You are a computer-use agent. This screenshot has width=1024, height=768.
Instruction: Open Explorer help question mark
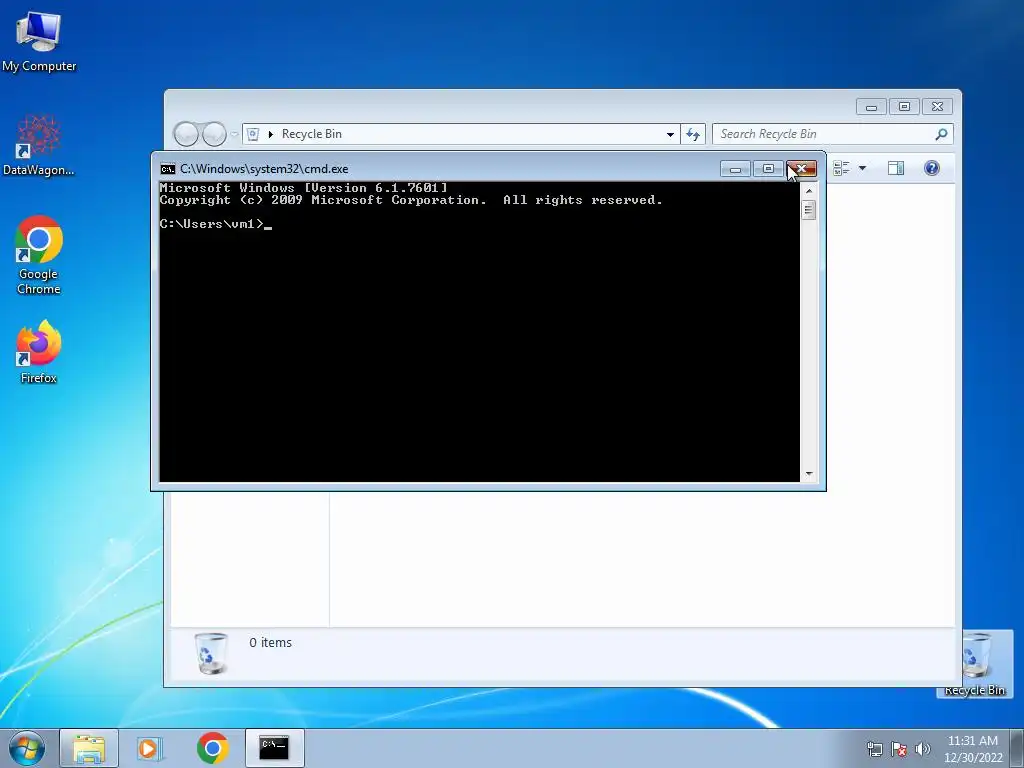932,168
